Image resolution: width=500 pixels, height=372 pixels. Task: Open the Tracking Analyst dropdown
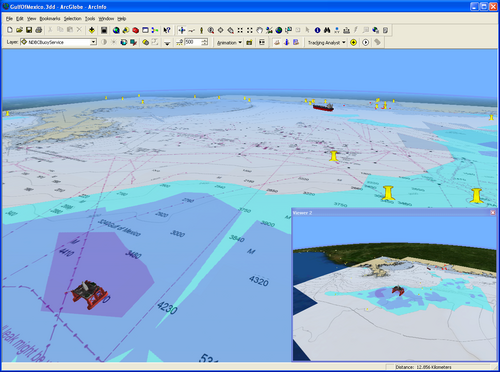point(327,43)
